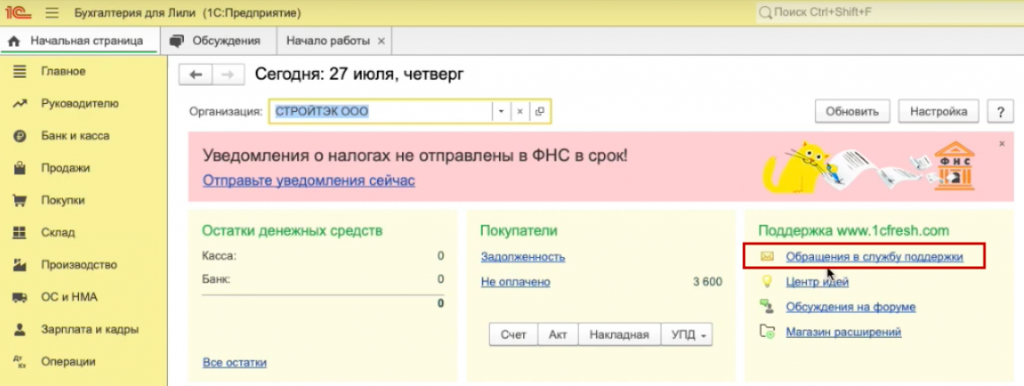Open the hamburger main menu
The height and width of the screenshot is (386, 1024).
(52, 13)
